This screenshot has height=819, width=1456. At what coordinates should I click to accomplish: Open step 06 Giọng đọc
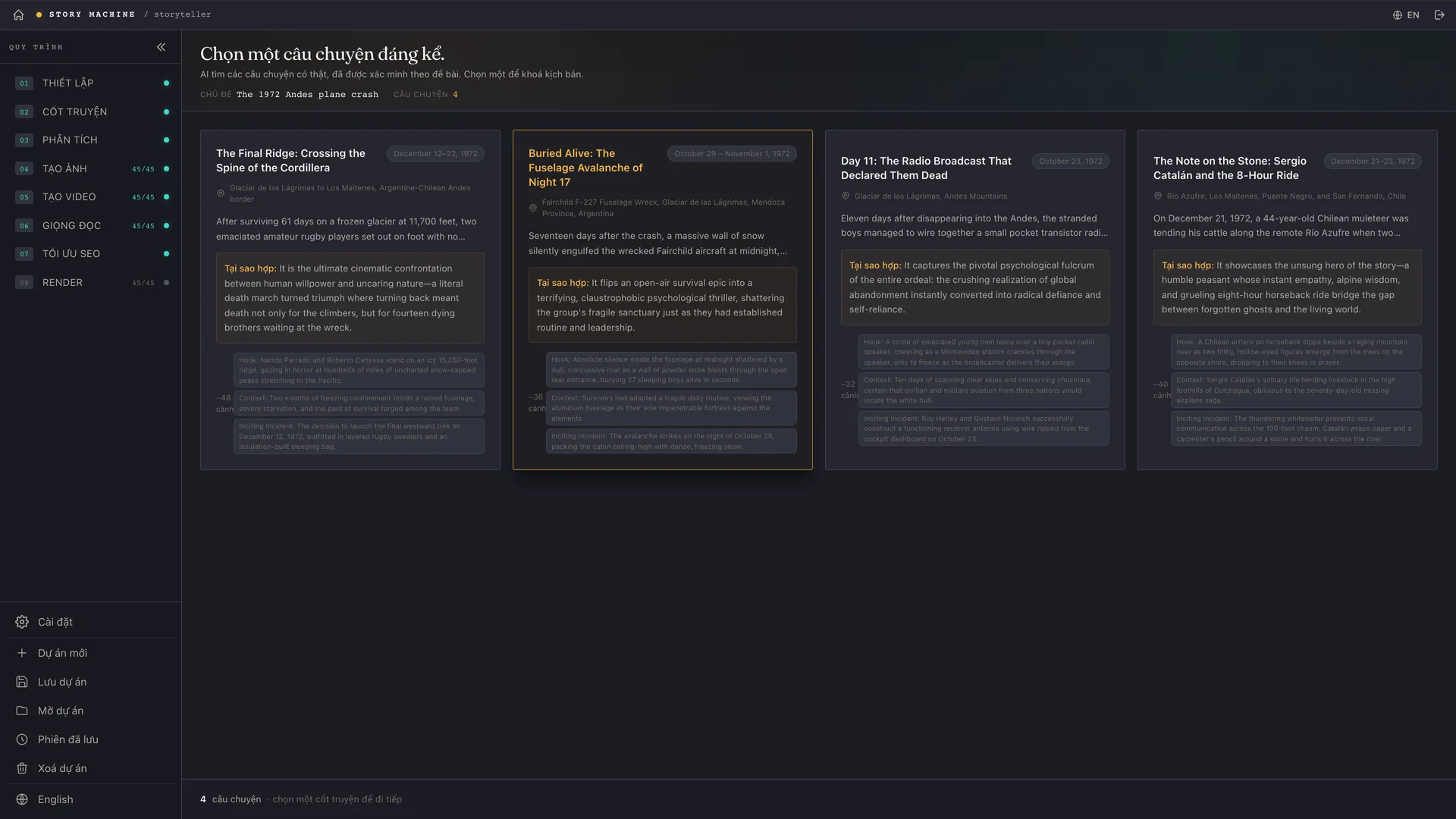[91, 226]
